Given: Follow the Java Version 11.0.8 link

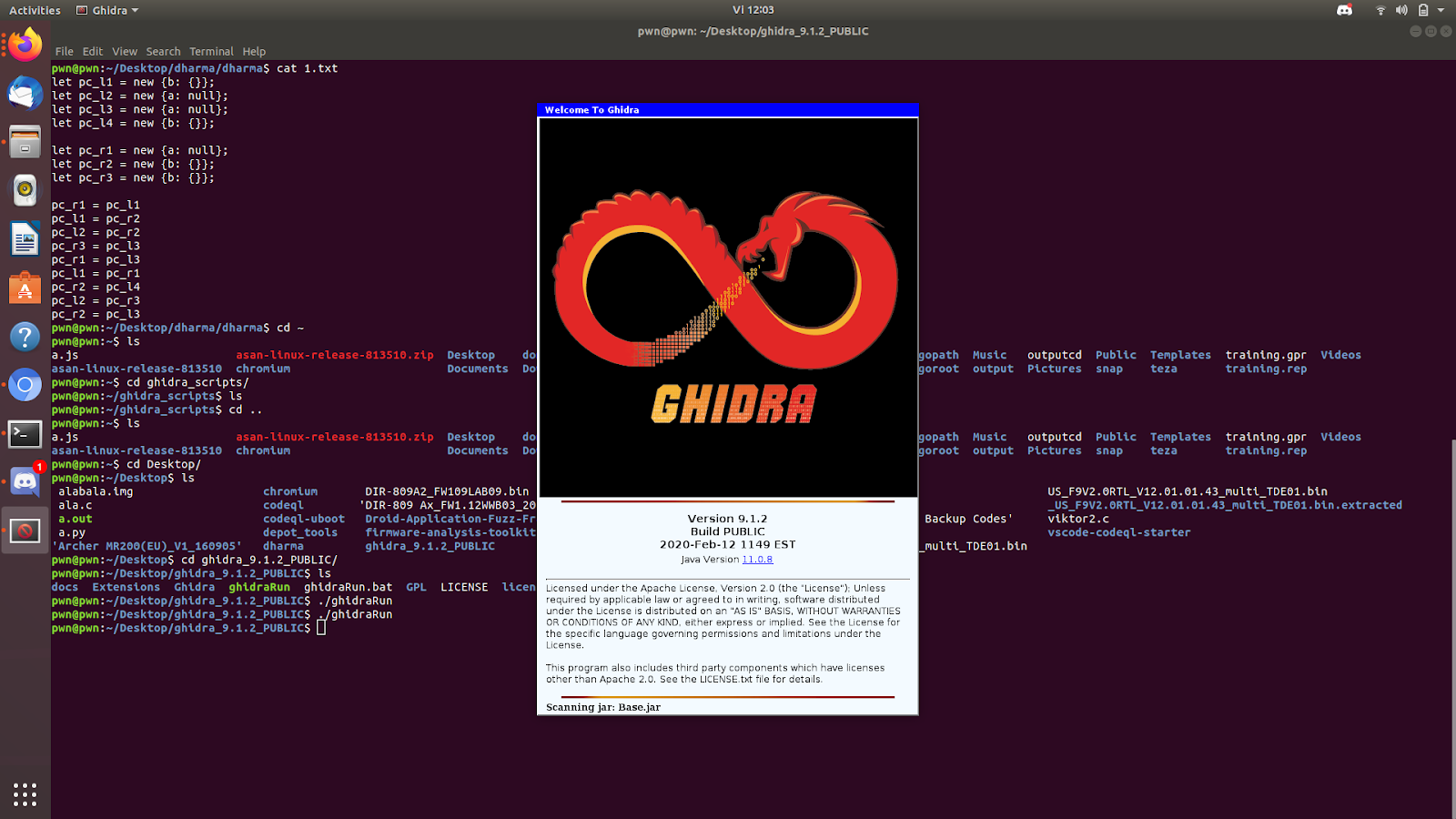Looking at the screenshot, I should tap(757, 560).
